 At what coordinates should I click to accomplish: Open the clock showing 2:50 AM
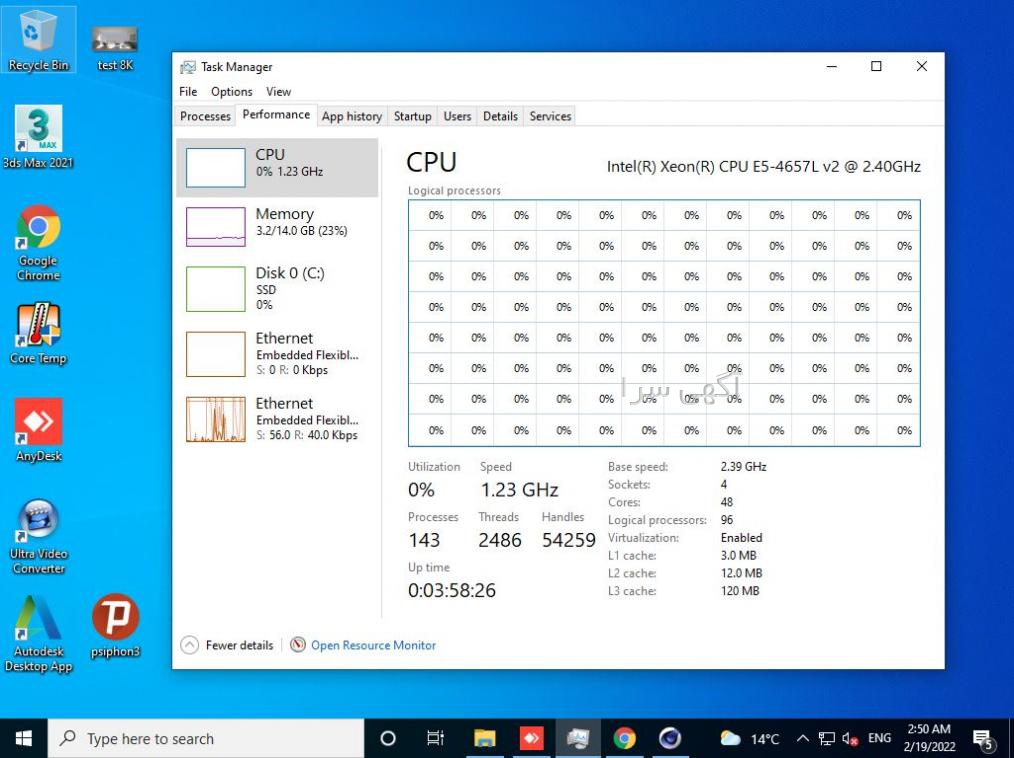[929, 738]
